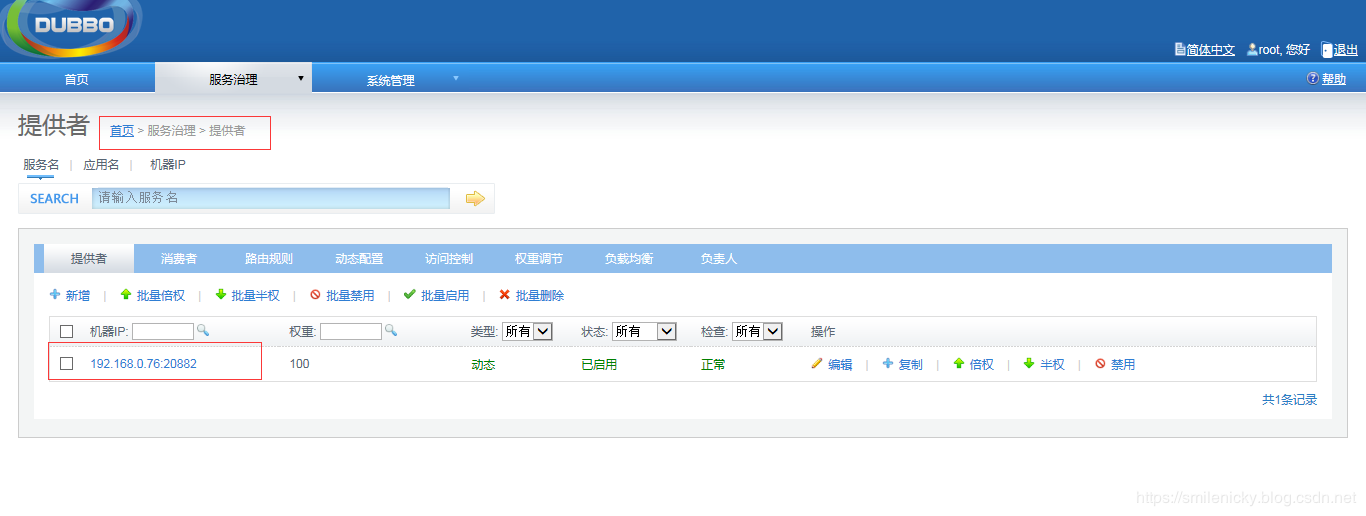This screenshot has height=516, width=1366.
Task: Click the 请输入服务名 search input field
Action: click(x=271, y=198)
